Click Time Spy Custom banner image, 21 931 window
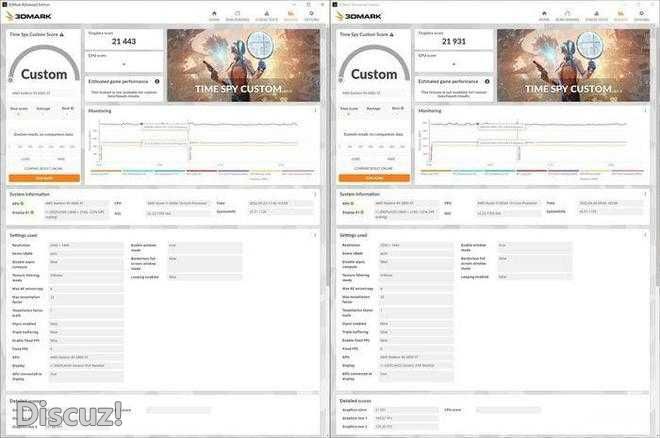Viewport: 660px width, 438px height. [x=573, y=65]
